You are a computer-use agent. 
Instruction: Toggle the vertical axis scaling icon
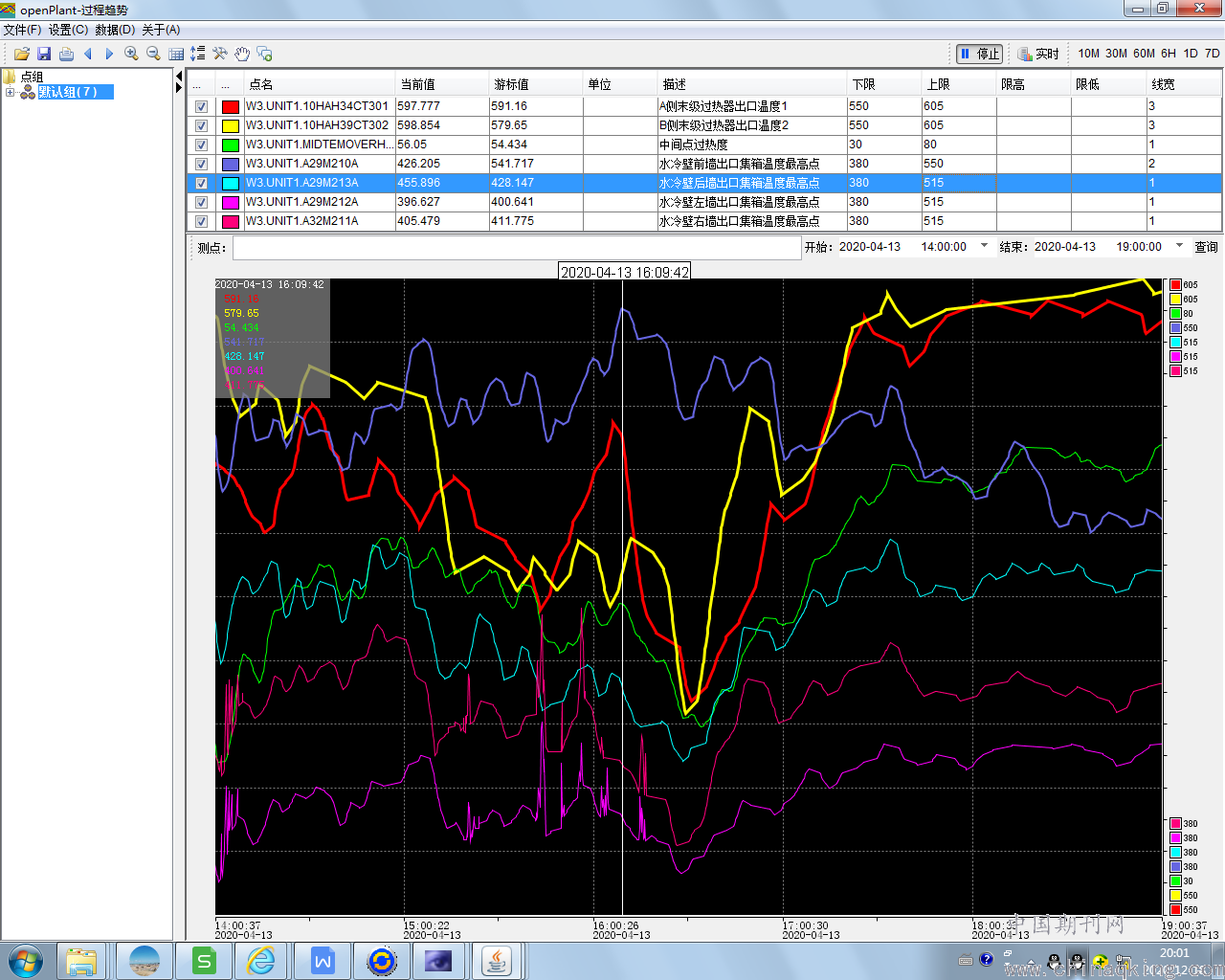point(197,54)
